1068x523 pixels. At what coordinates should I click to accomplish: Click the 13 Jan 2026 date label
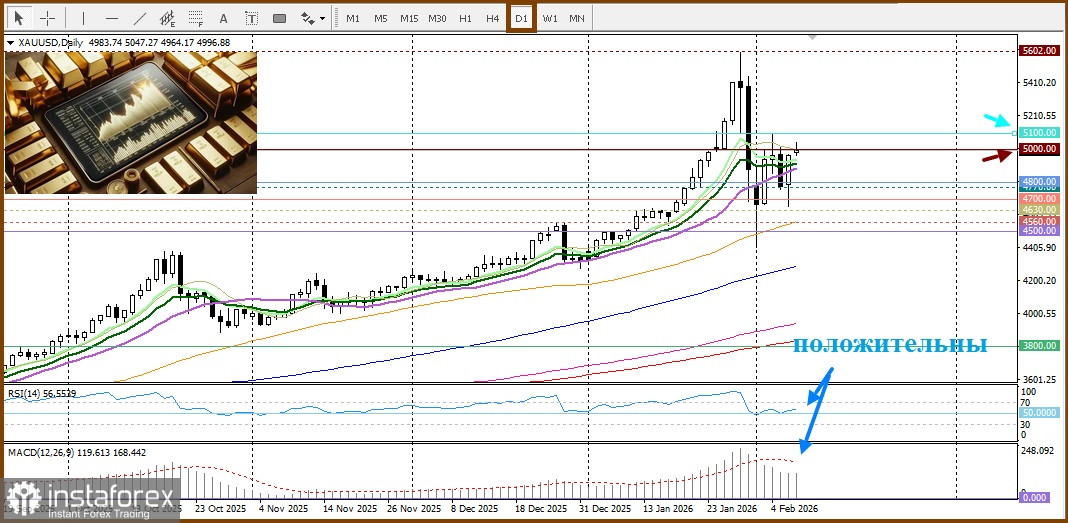coord(669,508)
